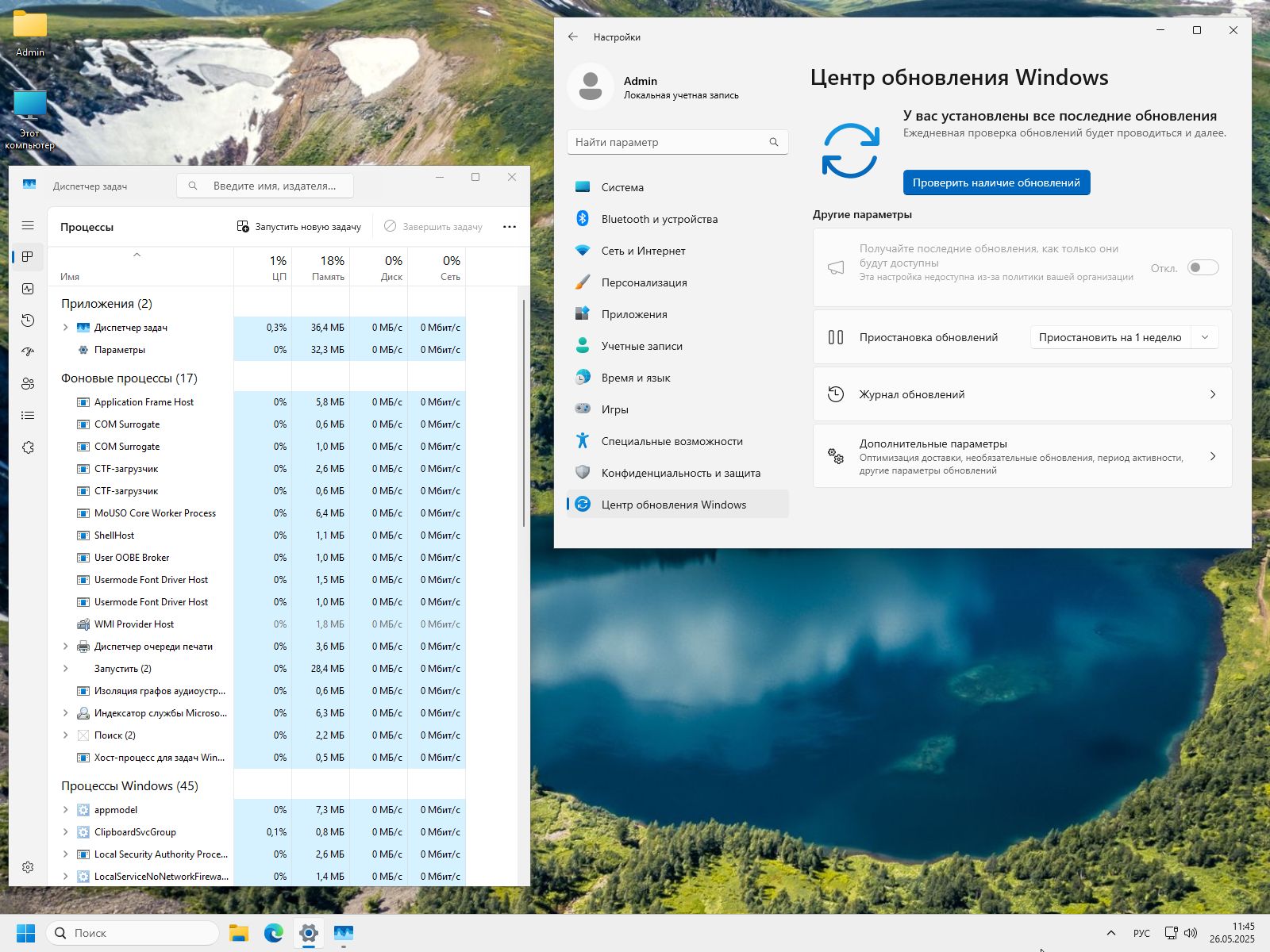The height and width of the screenshot is (952, 1270).
Task: Open Task Manager settings gear at bottom
Action: click(28, 867)
